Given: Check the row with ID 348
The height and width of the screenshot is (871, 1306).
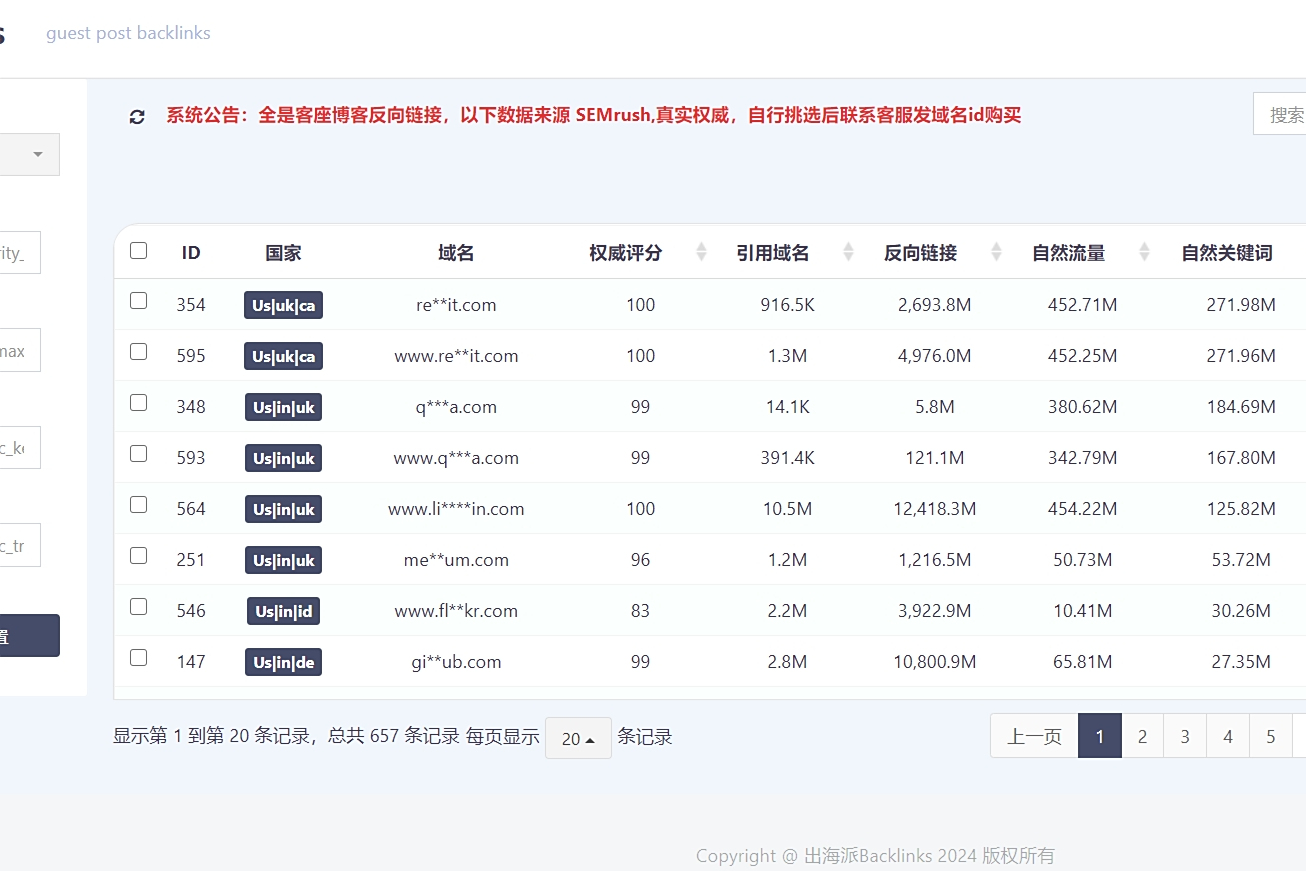Looking at the screenshot, I should (x=139, y=403).
